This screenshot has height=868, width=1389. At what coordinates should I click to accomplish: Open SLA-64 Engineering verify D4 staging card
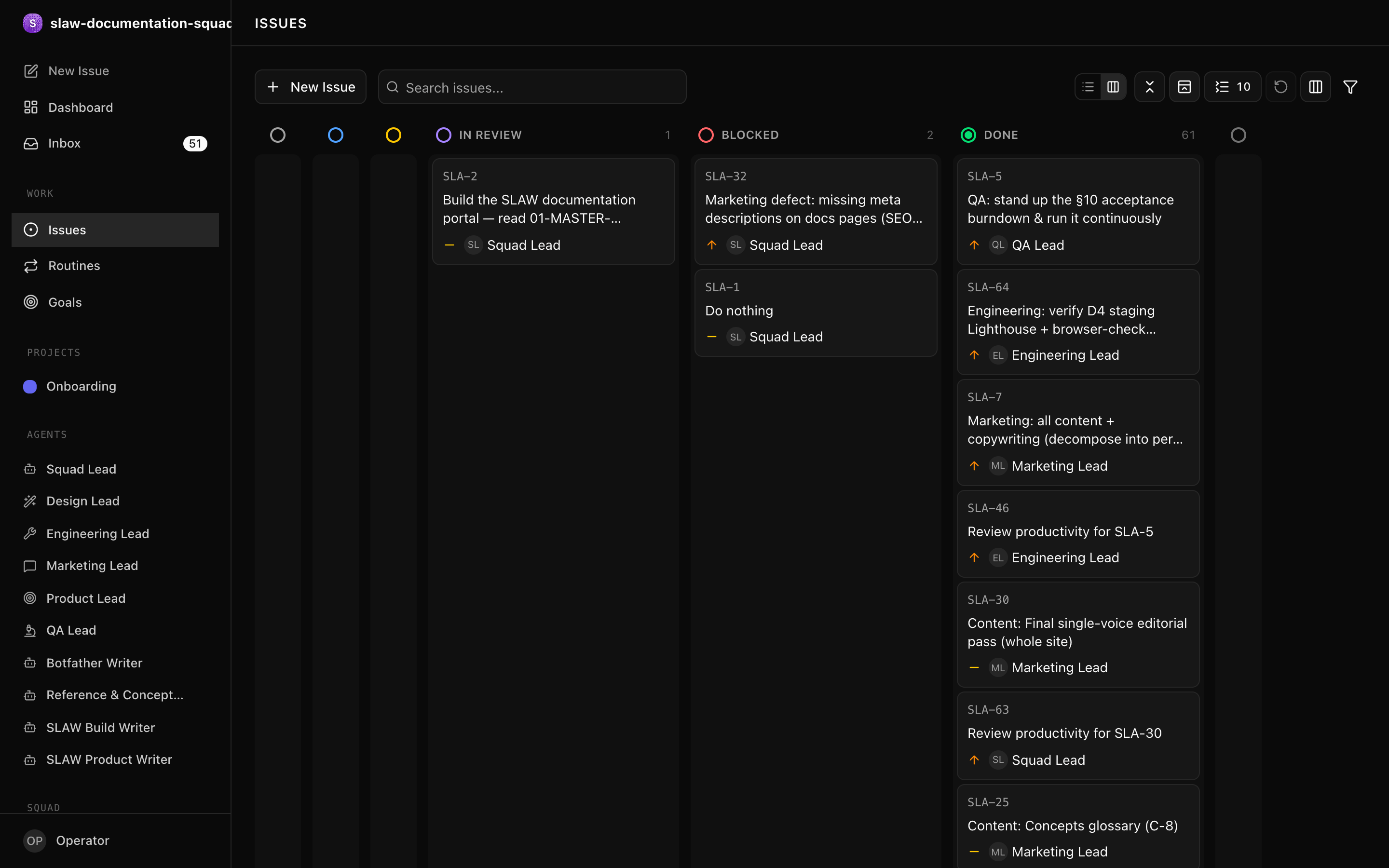(1078, 322)
